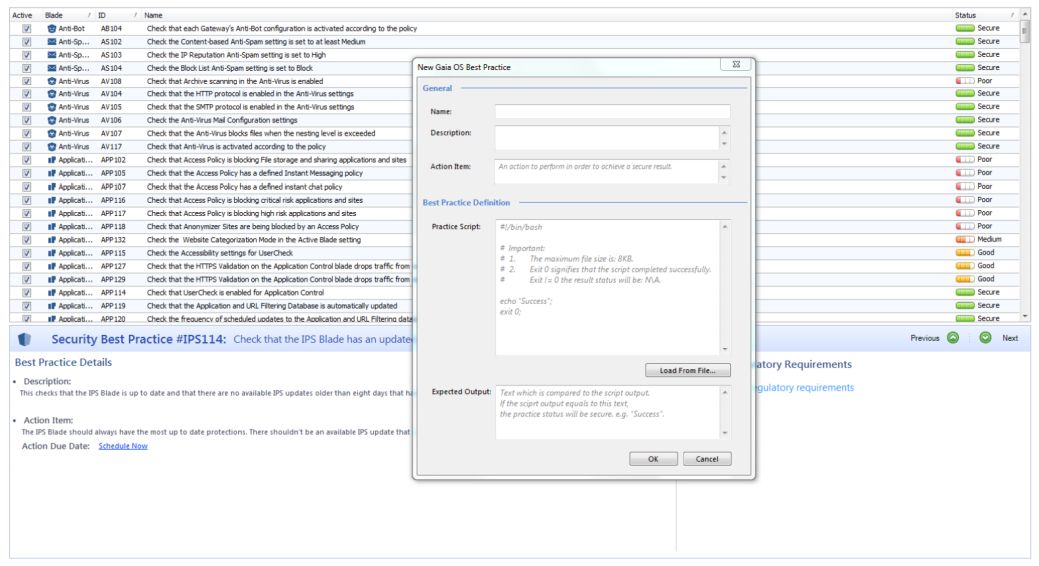Click the Application blade icon for APP127
This screenshot has width=1039, height=566.
(52, 266)
